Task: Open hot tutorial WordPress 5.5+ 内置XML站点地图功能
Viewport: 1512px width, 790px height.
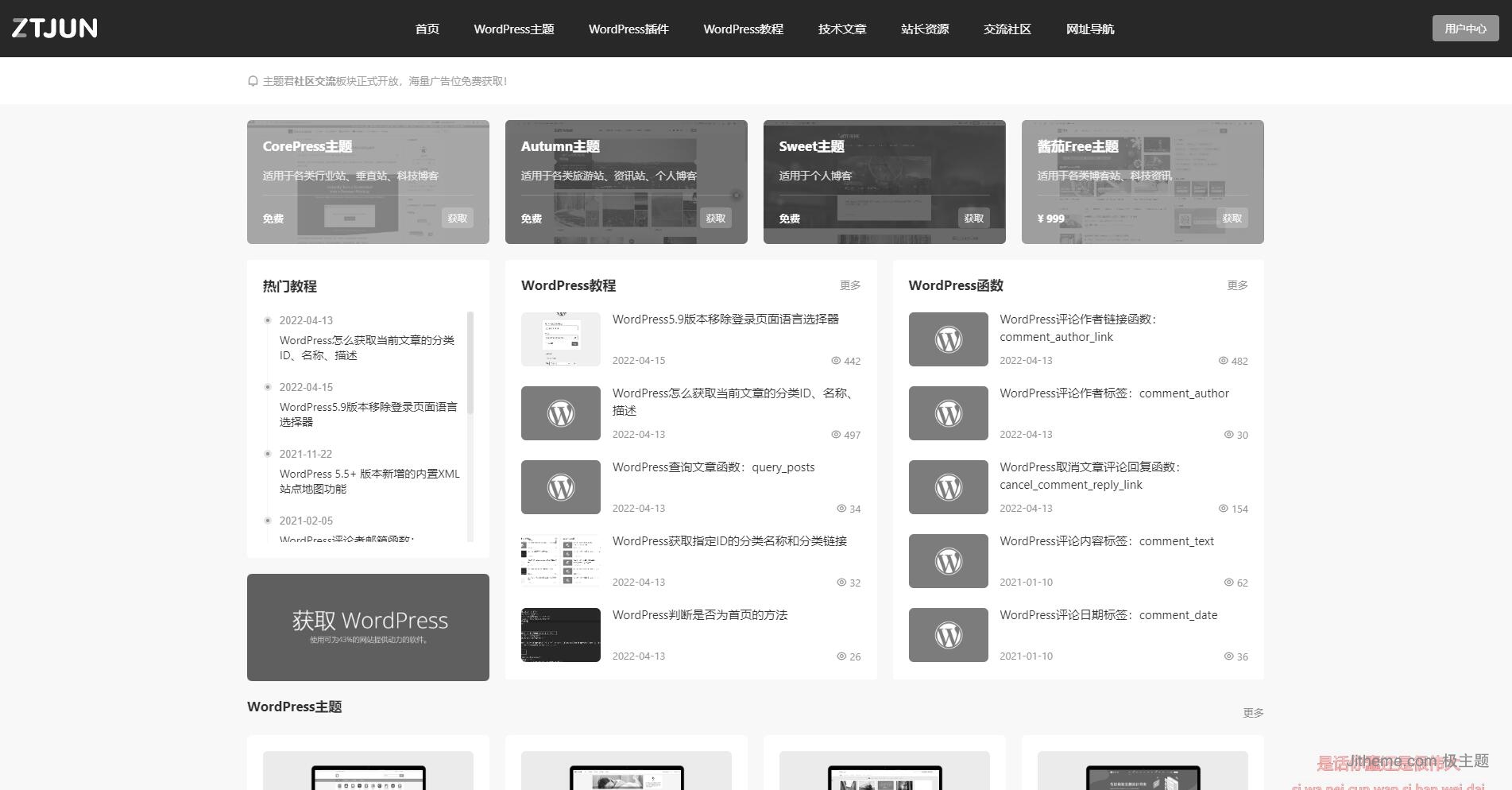Action: (x=369, y=481)
